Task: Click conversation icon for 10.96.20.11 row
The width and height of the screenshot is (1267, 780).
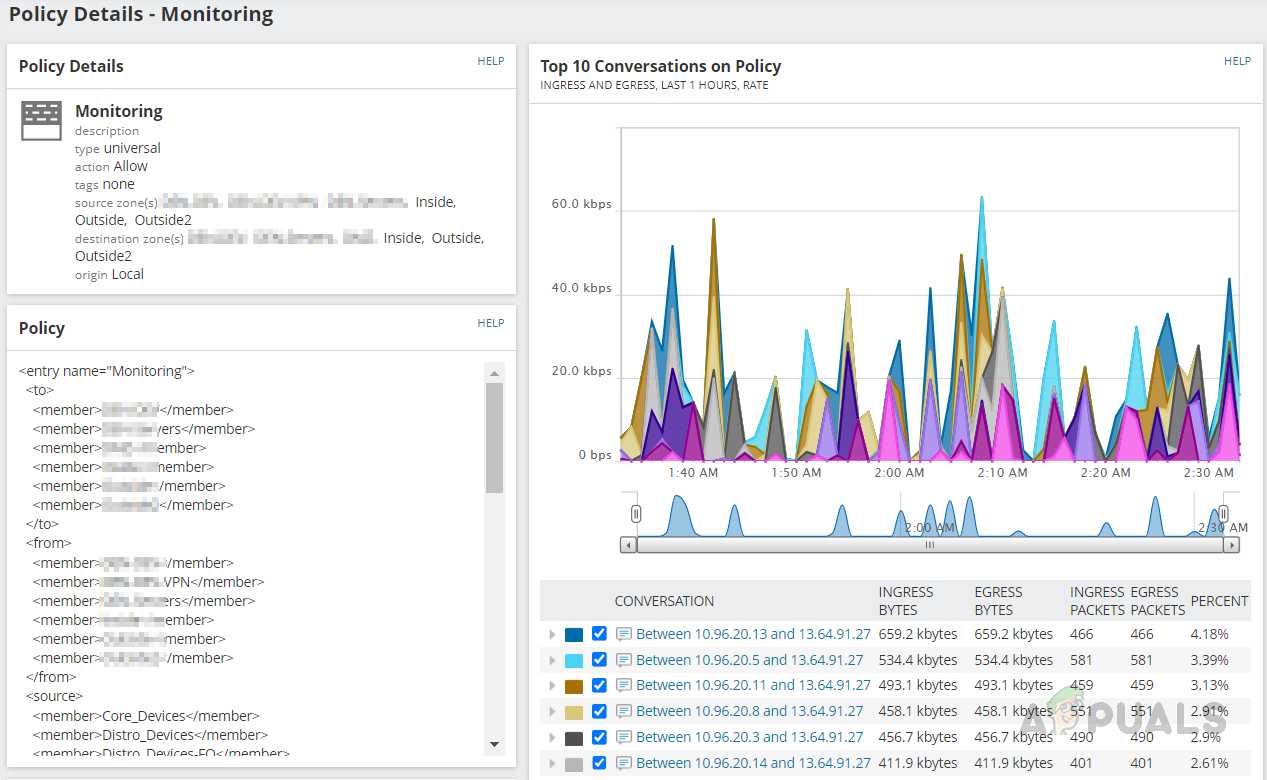Action: [x=624, y=686]
